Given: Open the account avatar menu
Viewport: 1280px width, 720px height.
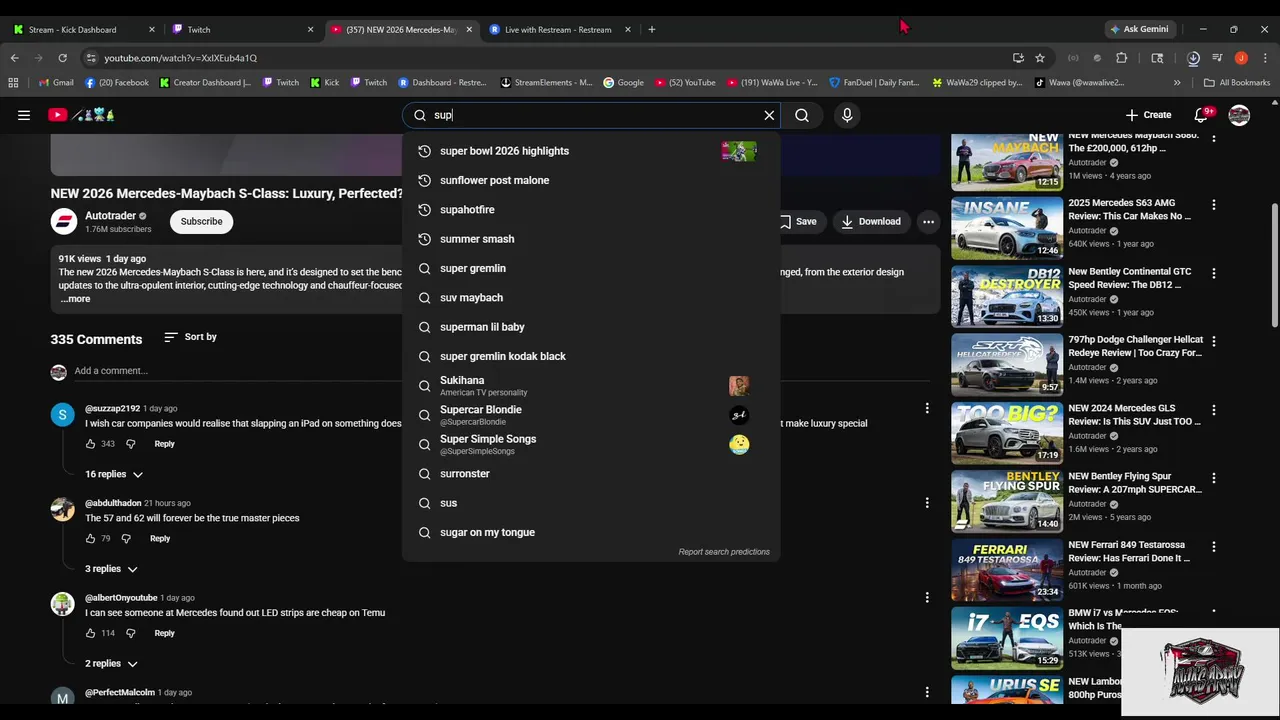Looking at the screenshot, I should (x=1239, y=115).
